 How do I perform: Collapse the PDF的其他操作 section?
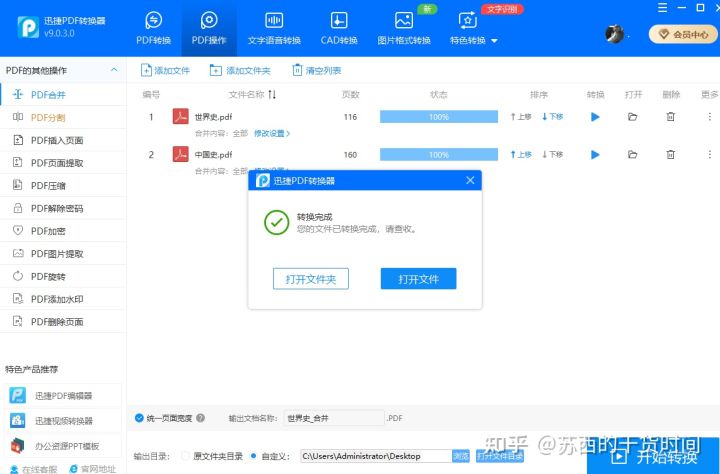(114, 70)
